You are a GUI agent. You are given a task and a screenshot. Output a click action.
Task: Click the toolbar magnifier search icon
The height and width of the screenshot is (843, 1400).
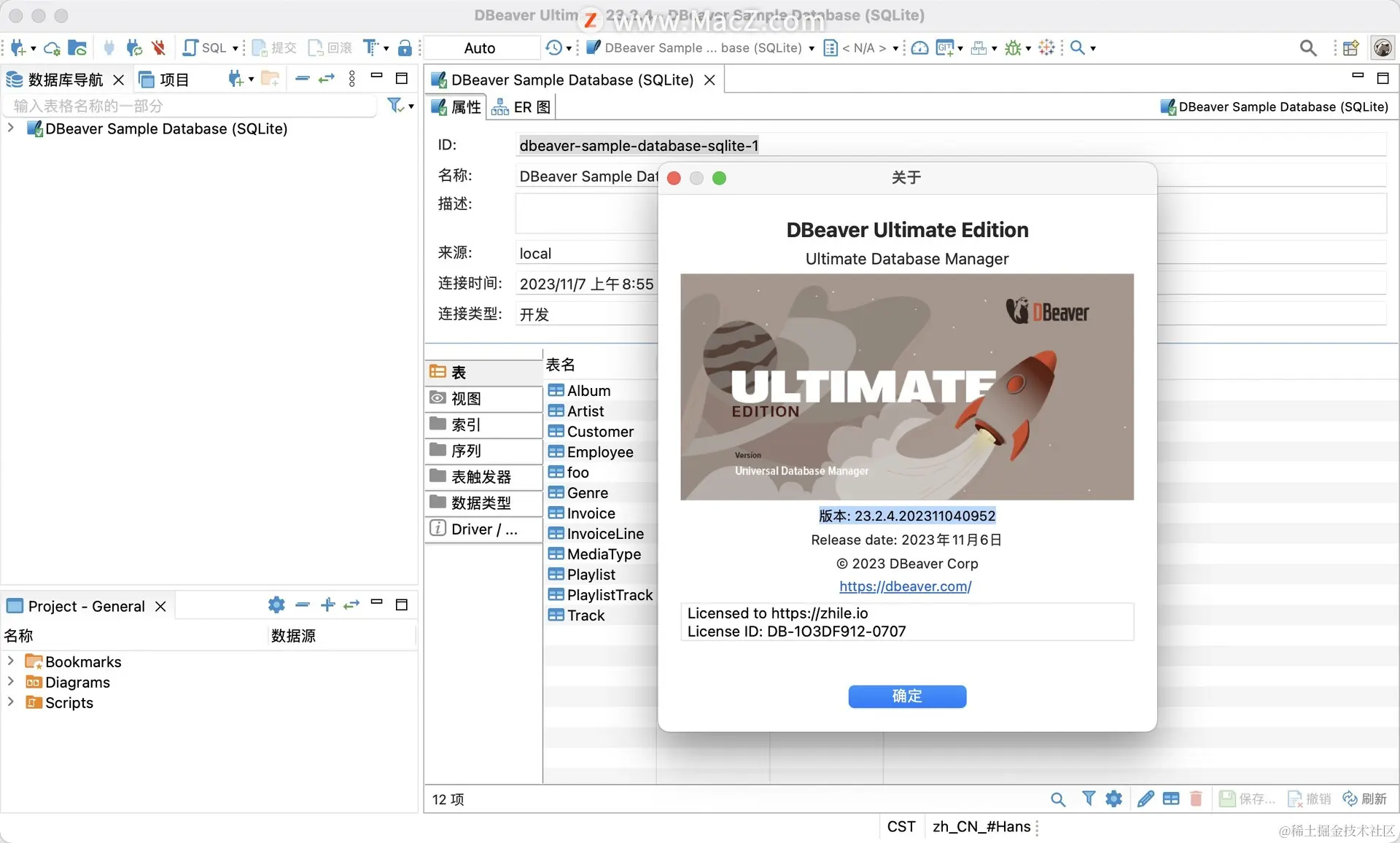pyautogui.click(x=1307, y=48)
